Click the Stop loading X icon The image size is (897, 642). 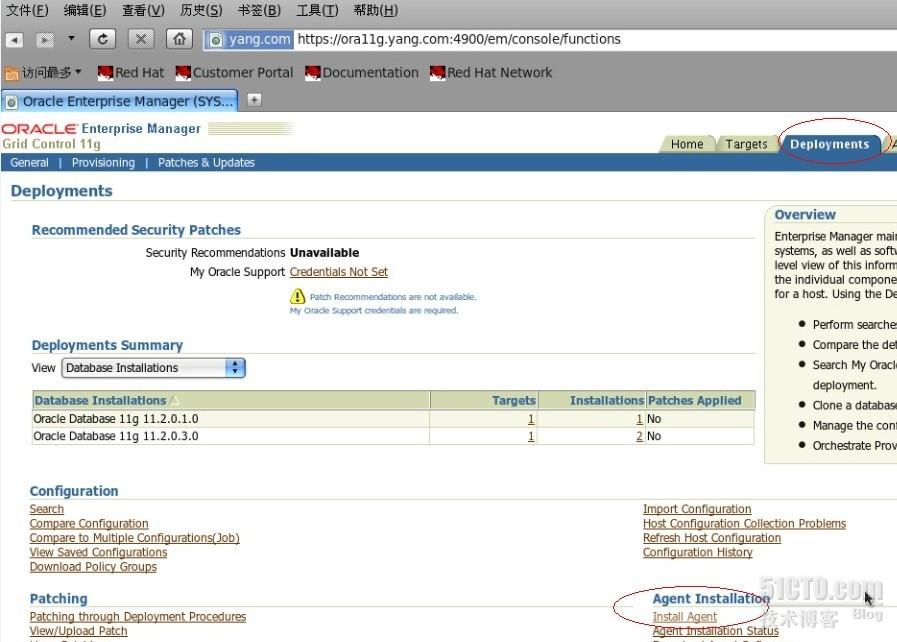point(141,39)
